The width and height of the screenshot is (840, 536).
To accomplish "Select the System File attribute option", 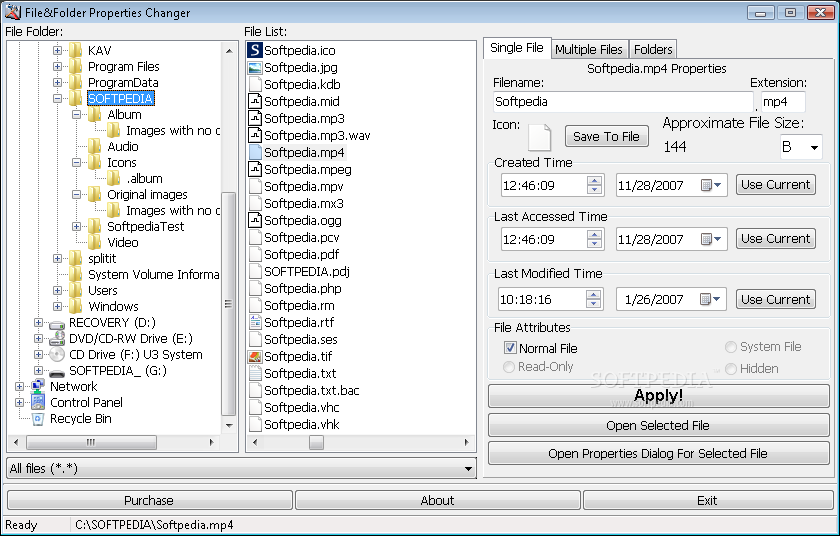I will coord(731,347).
